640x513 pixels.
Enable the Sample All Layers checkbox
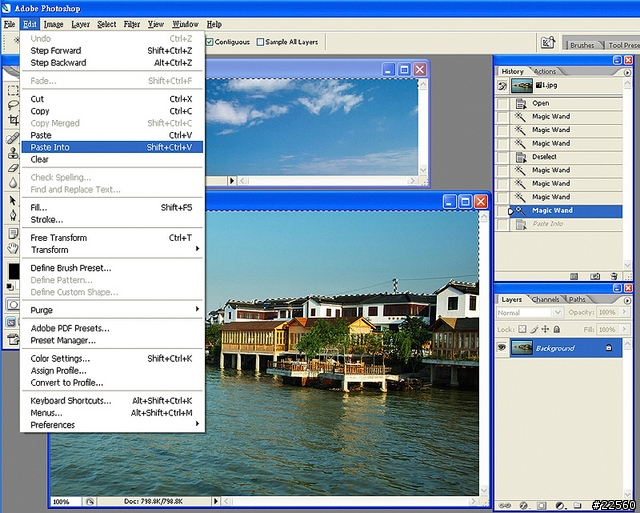(260, 42)
